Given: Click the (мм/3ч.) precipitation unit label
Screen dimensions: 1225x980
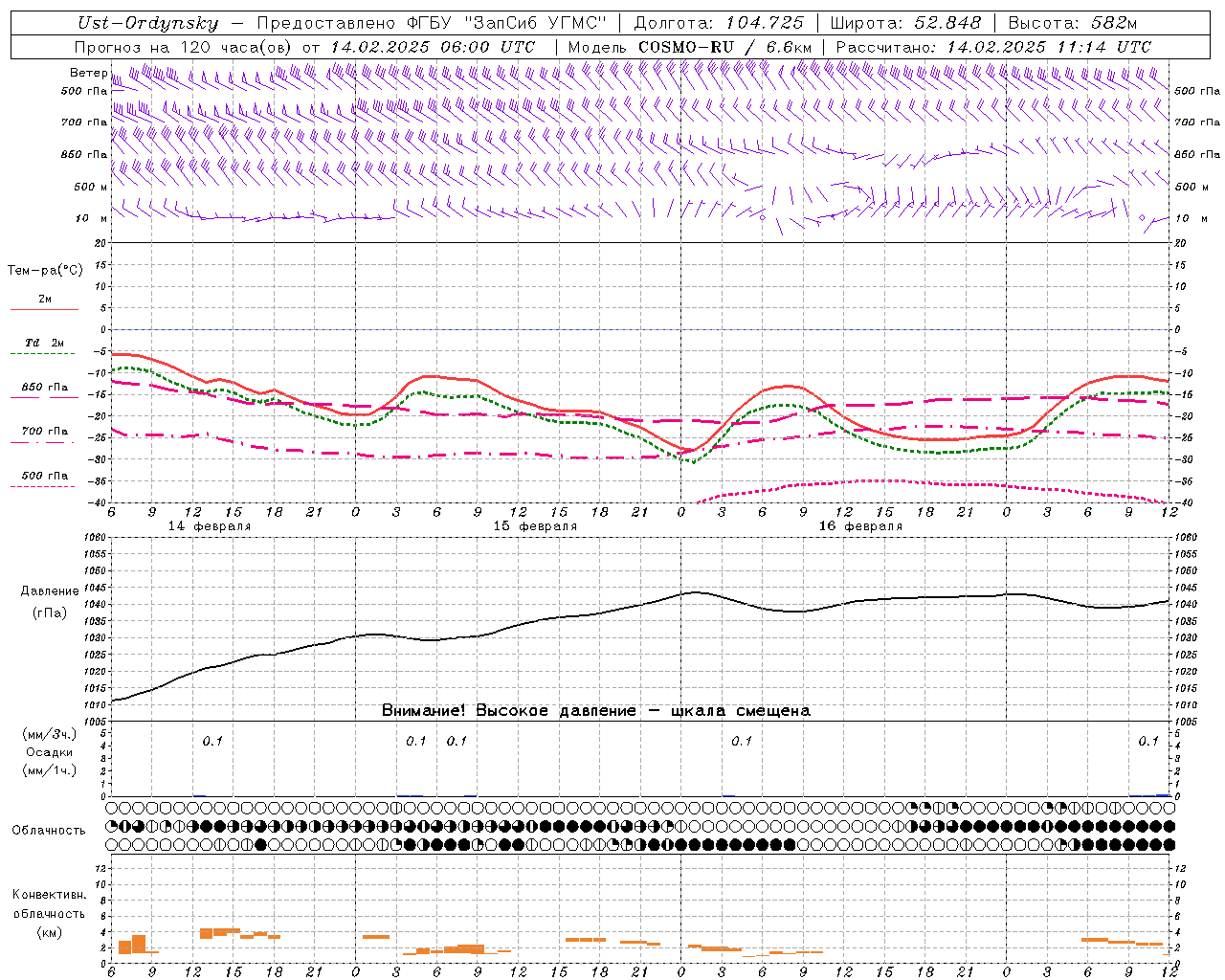Looking at the screenshot, I should point(49,734).
